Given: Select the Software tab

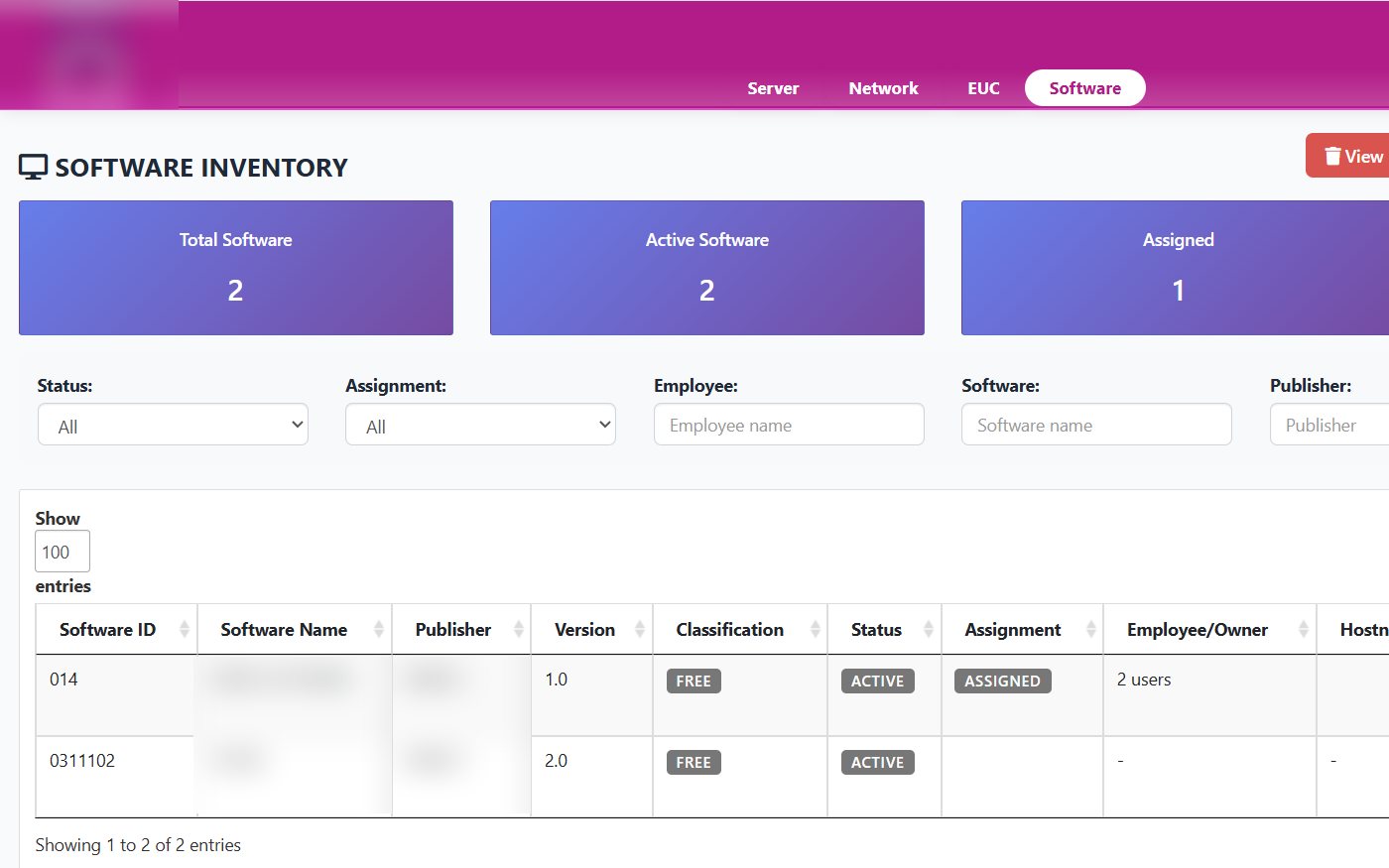Looking at the screenshot, I should (x=1084, y=88).
